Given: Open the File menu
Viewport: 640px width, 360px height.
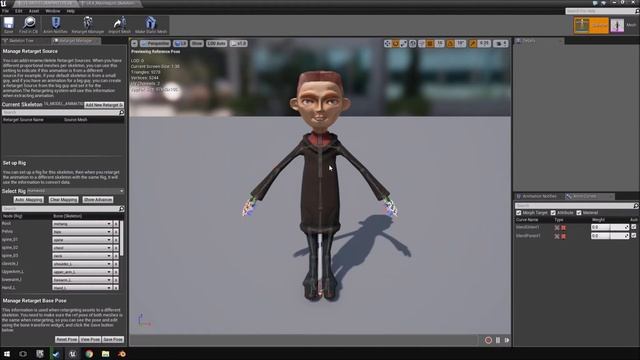Looking at the screenshot, I should (5, 11).
